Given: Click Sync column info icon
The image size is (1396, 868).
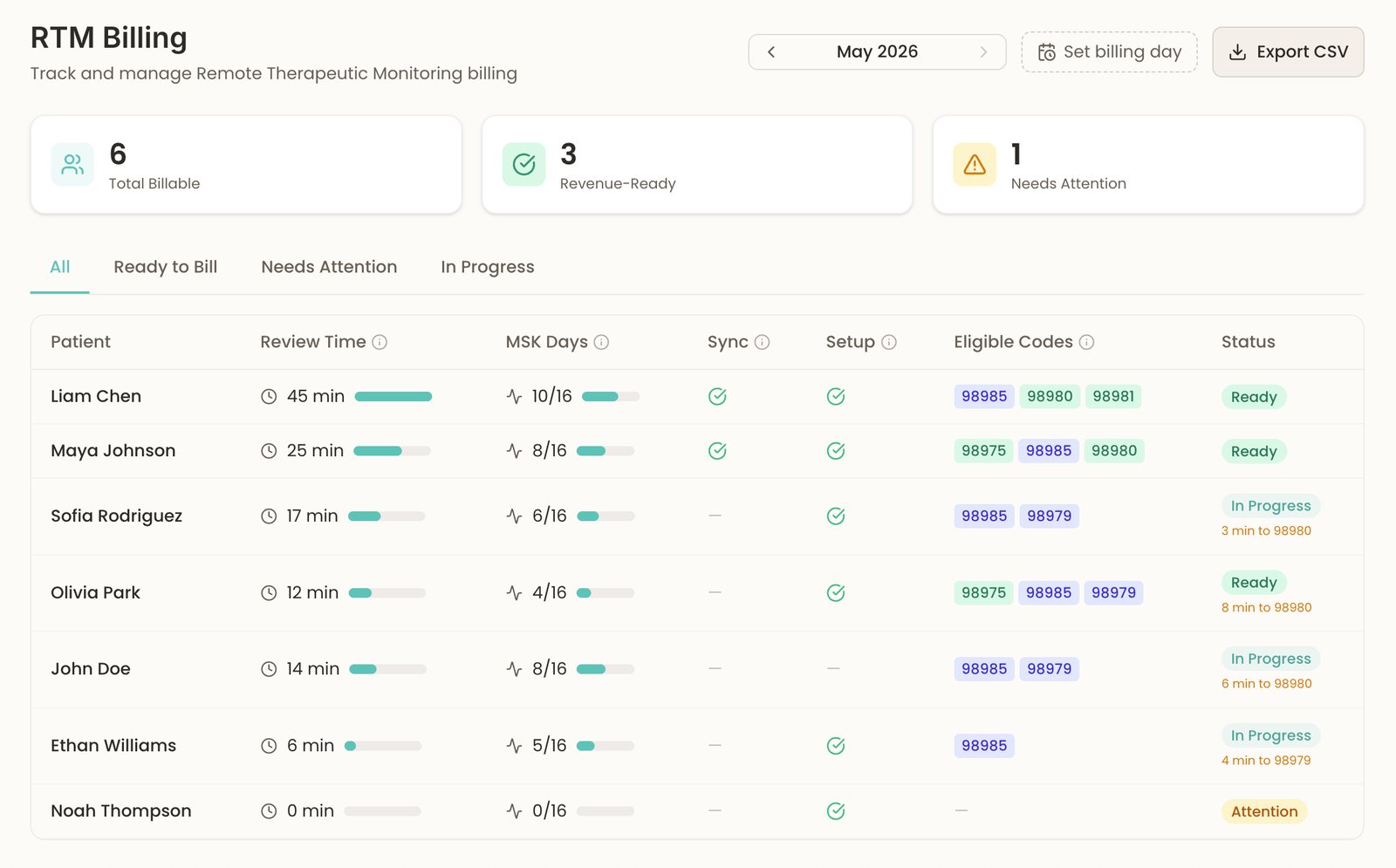Looking at the screenshot, I should (x=762, y=342).
